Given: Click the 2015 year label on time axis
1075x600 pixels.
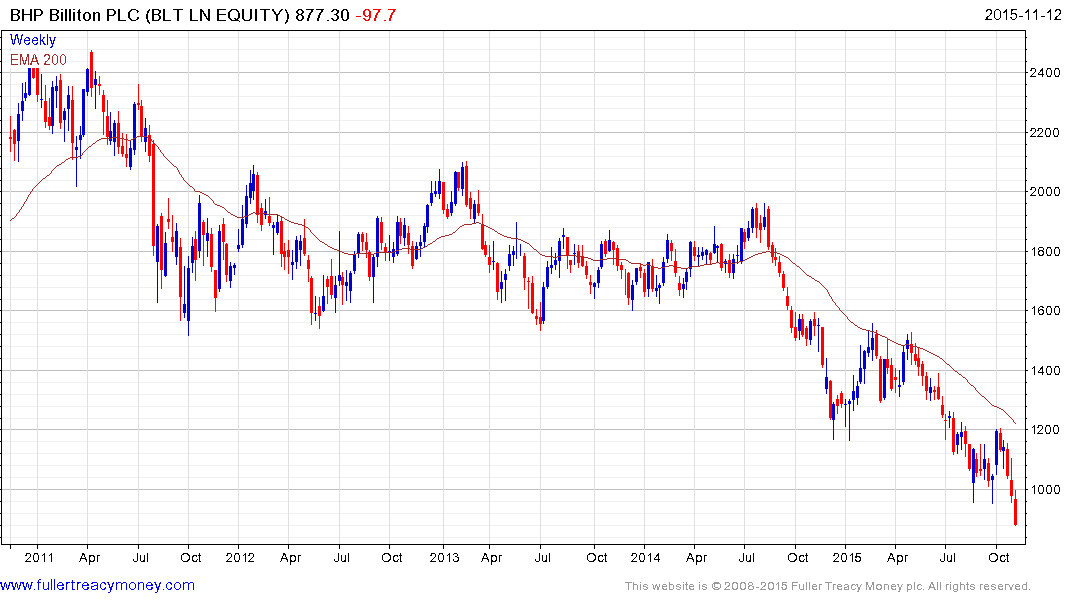Looking at the screenshot, I should [847, 557].
